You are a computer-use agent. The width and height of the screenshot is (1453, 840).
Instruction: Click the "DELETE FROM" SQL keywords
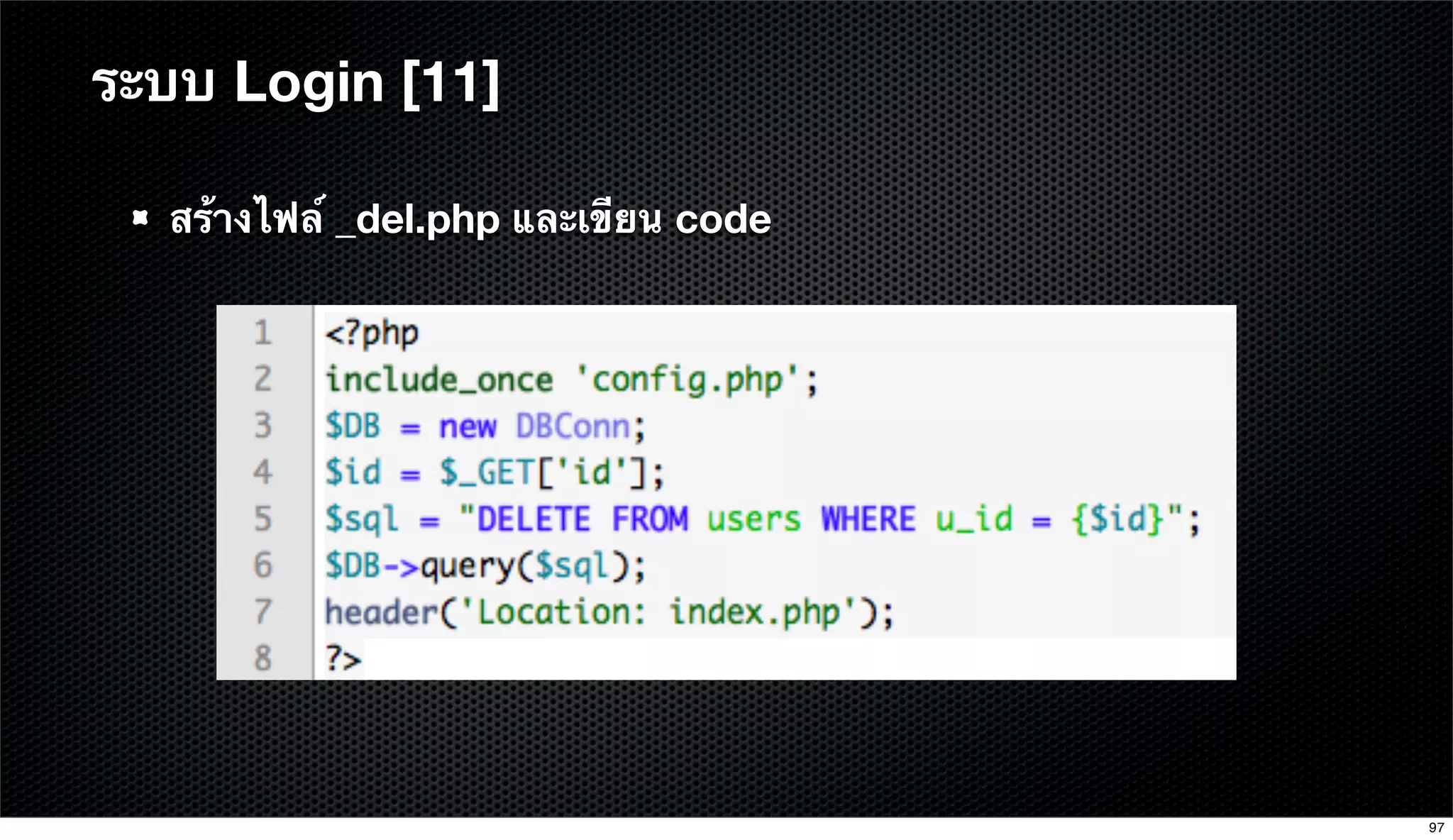click(x=582, y=519)
